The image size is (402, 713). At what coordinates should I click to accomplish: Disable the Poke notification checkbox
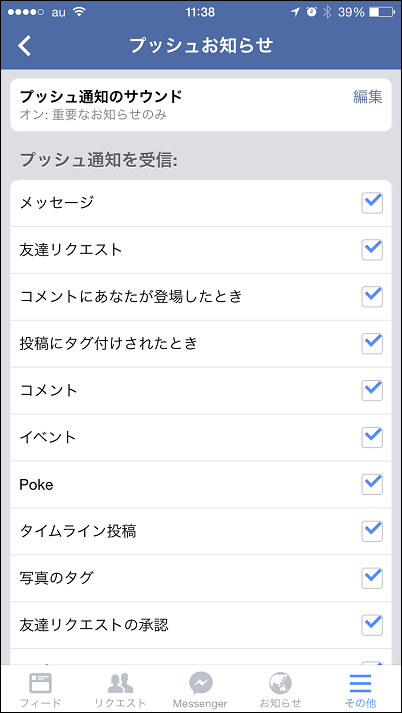[372, 485]
